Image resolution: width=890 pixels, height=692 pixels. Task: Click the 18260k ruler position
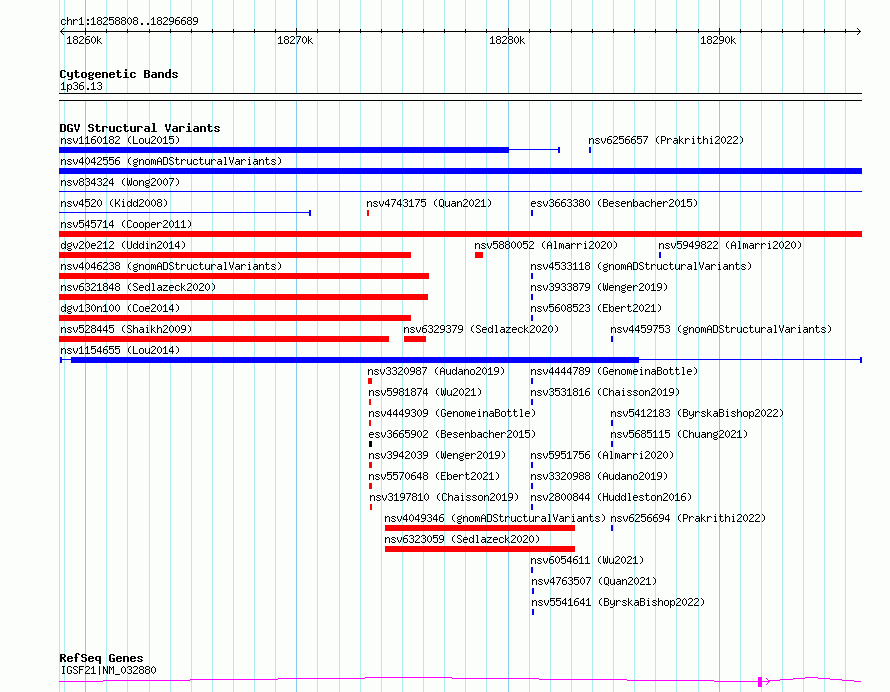tap(84, 40)
